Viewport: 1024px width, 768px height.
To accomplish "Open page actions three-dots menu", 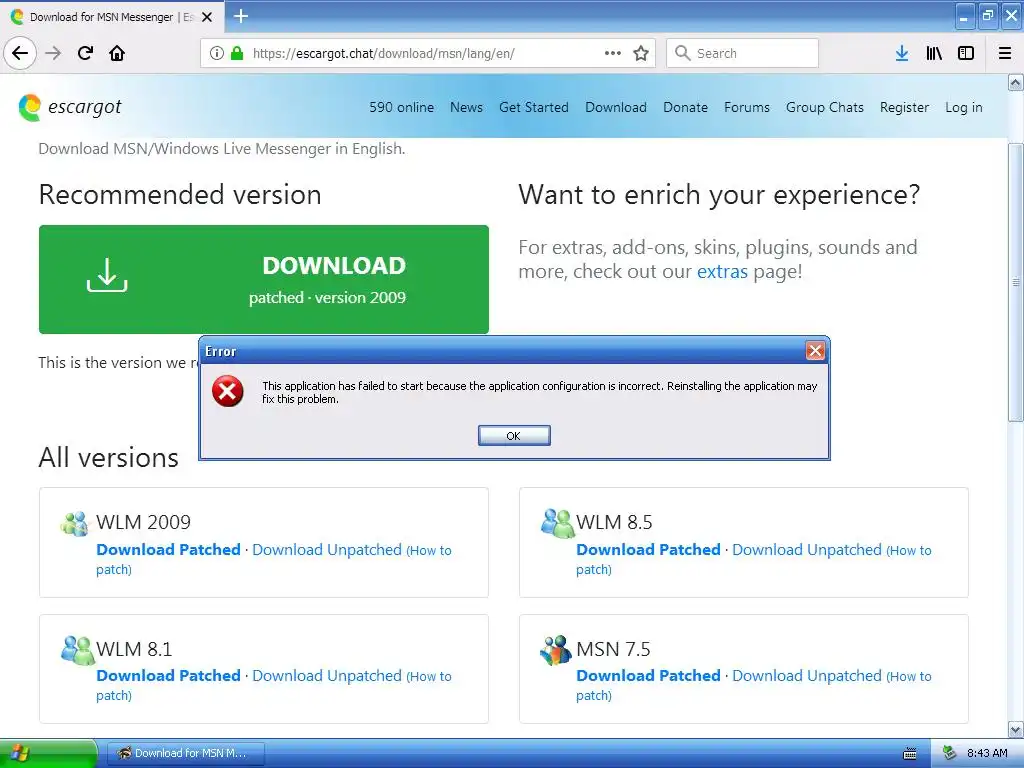I will pyautogui.click(x=613, y=53).
